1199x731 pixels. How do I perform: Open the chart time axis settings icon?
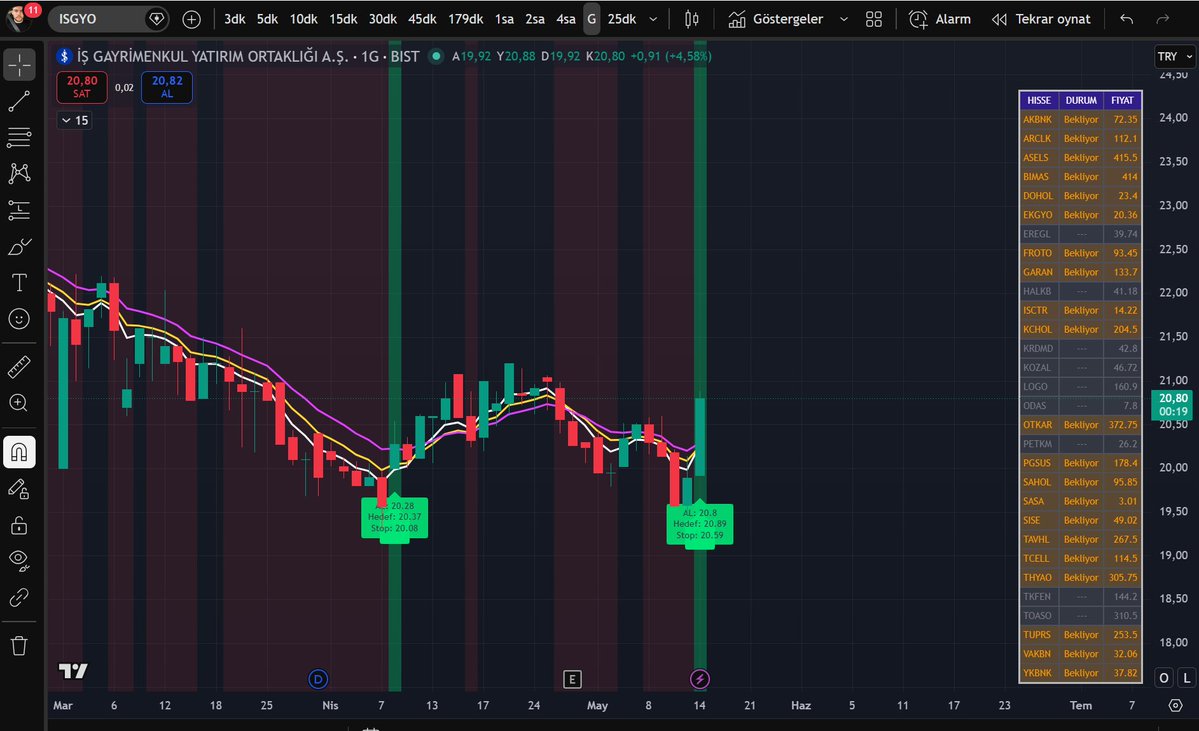tap(1175, 705)
